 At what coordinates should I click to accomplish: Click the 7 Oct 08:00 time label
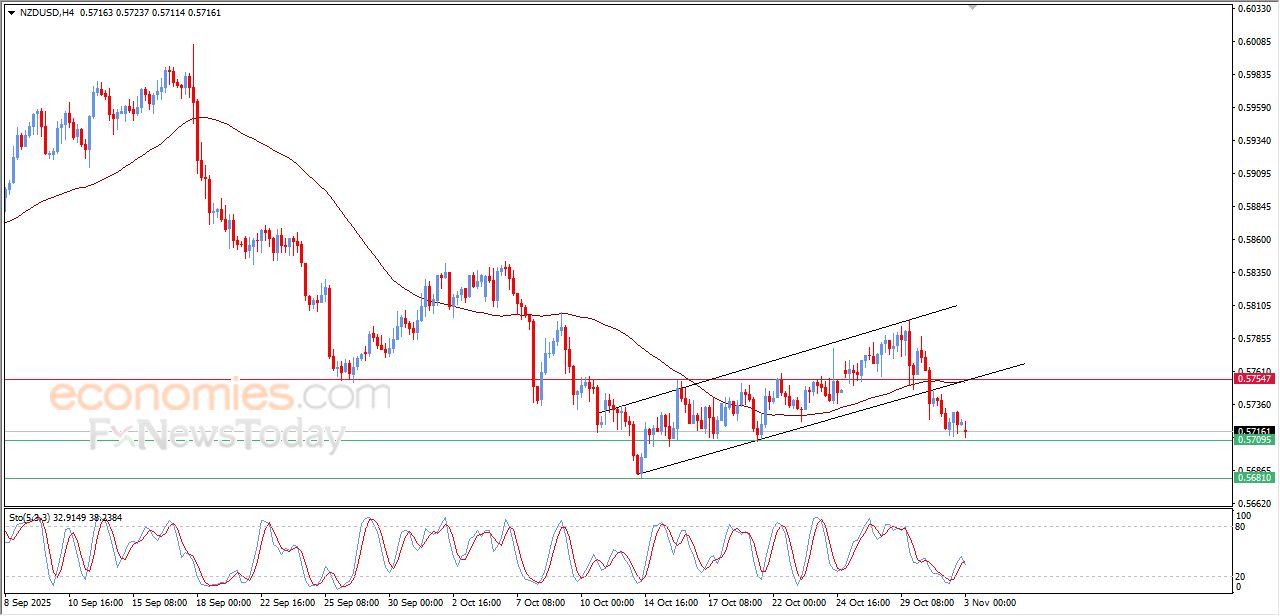pyautogui.click(x=541, y=604)
